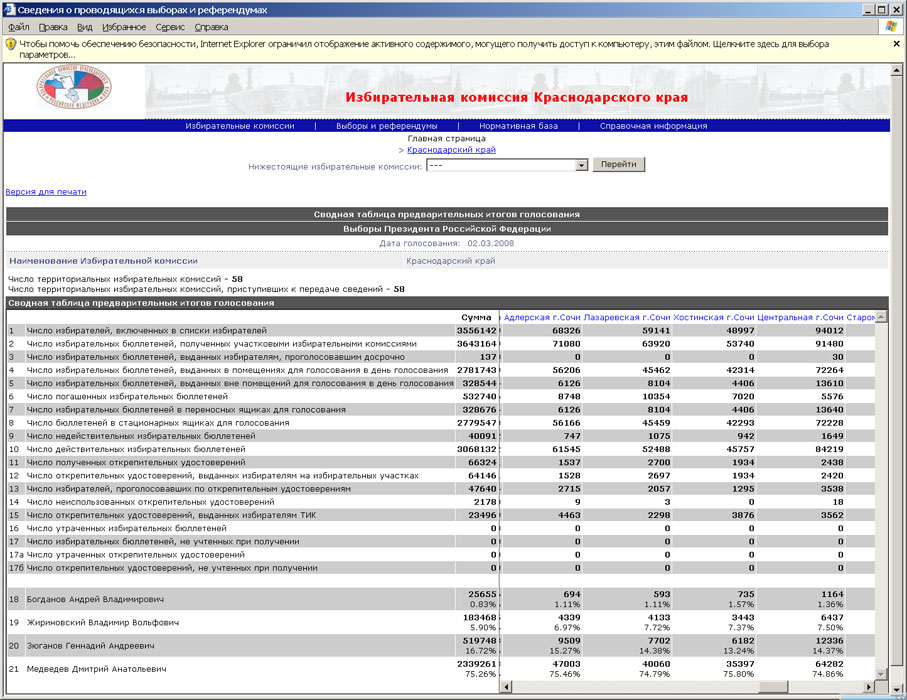Click the Краснодарский край breadcrumb link
This screenshot has height=700, width=907.
450,150
